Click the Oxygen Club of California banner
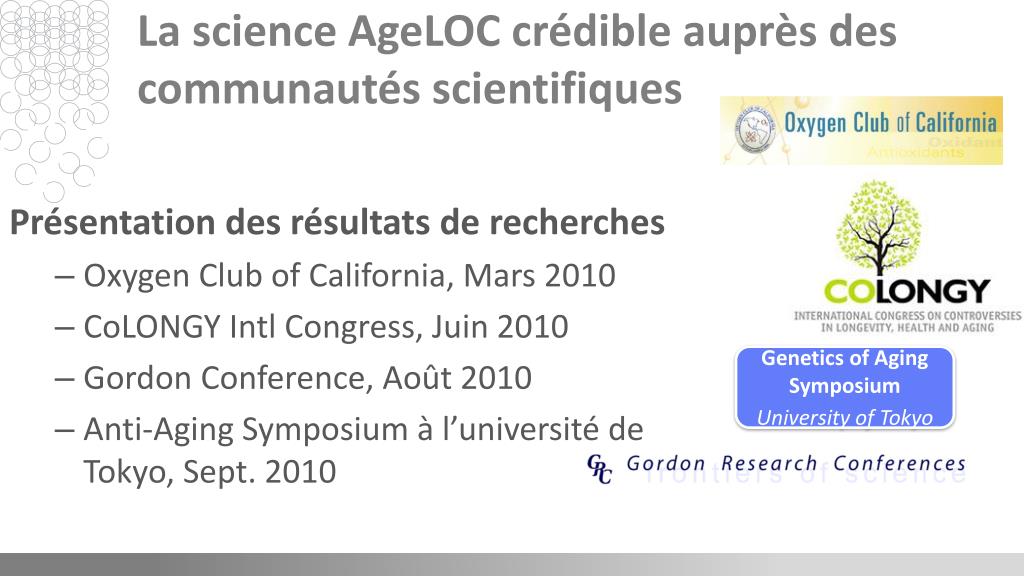 pyautogui.click(x=861, y=130)
